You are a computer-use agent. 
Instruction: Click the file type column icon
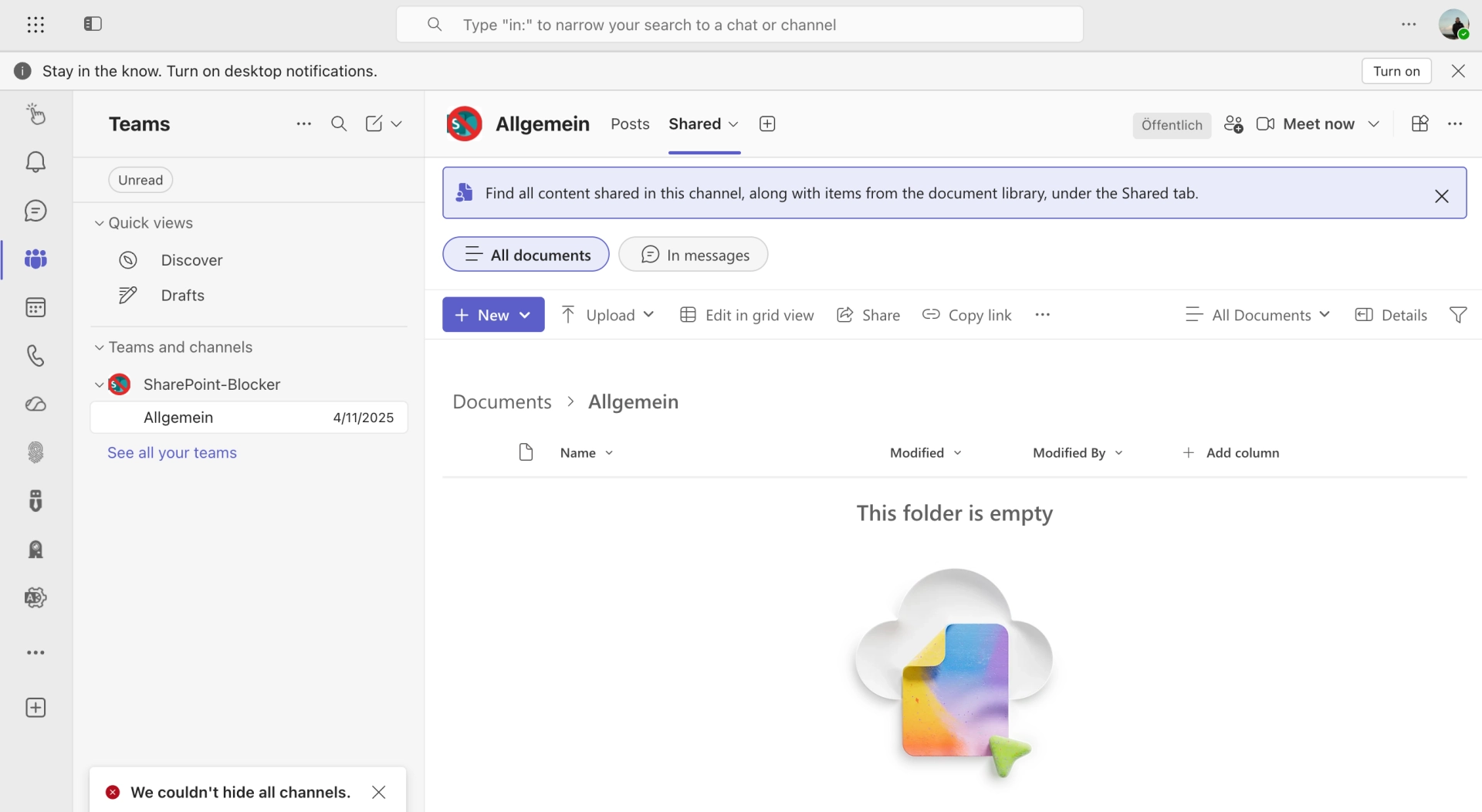(526, 452)
